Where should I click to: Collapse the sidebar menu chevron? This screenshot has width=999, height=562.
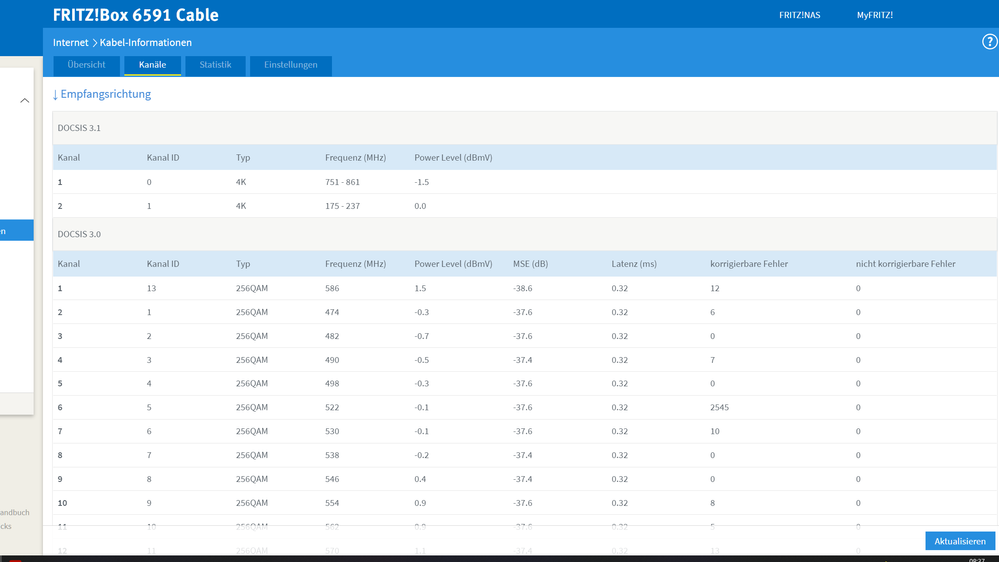(24, 101)
